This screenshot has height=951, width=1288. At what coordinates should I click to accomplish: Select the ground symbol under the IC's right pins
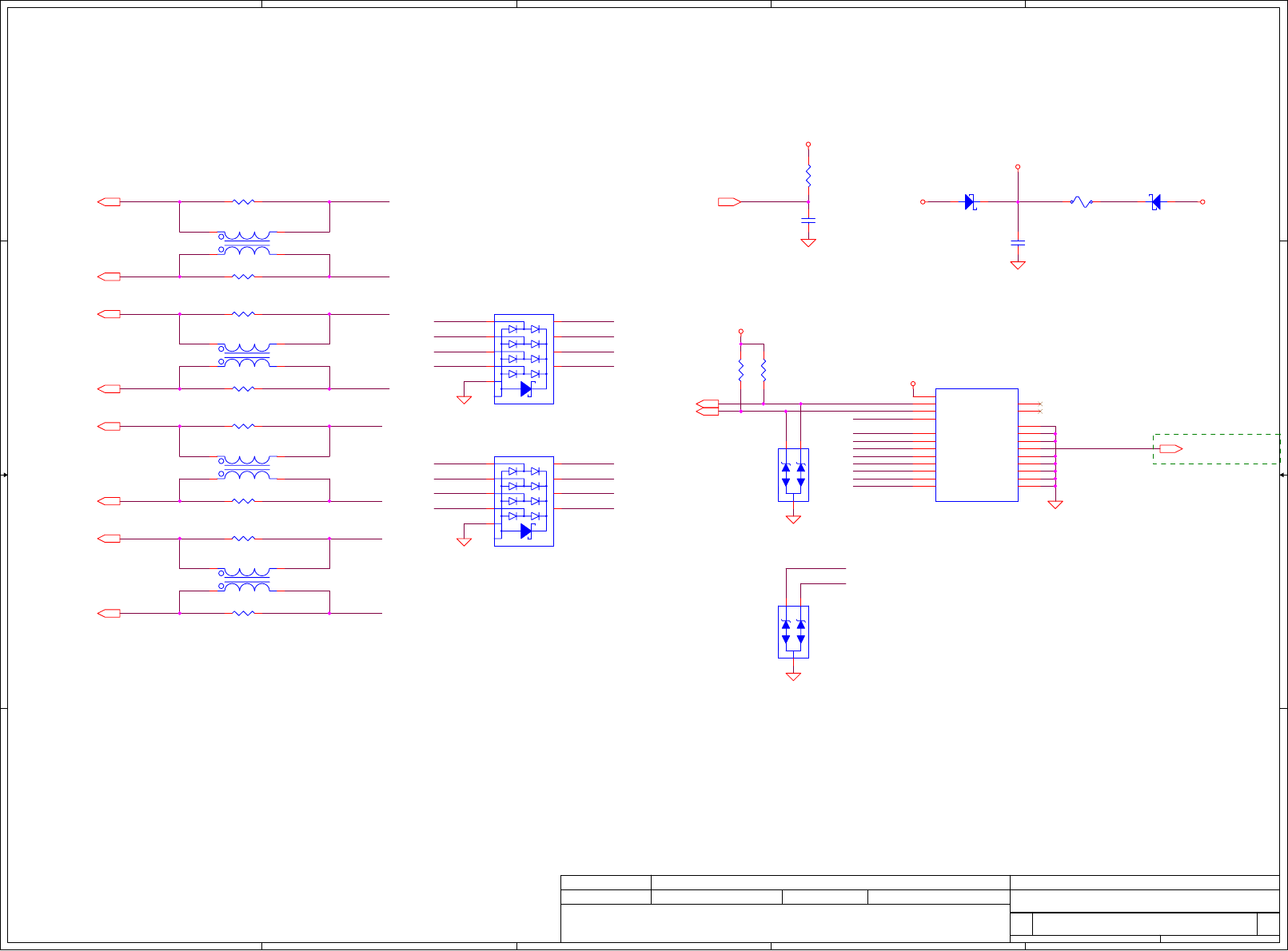click(x=1055, y=505)
